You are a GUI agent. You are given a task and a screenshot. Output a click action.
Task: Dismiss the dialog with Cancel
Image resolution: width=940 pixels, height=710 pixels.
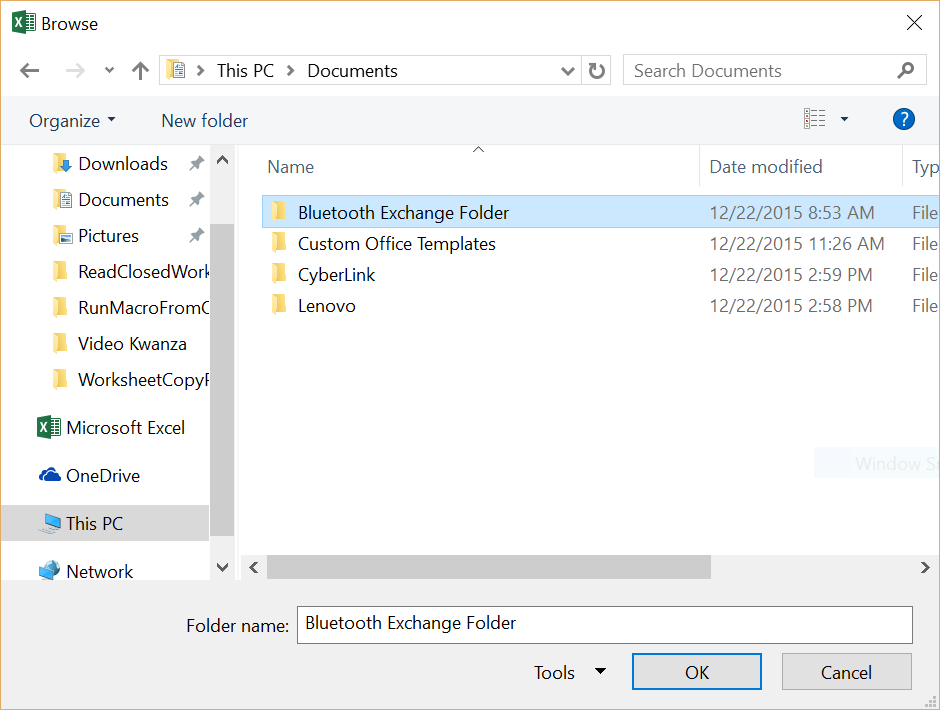point(846,671)
